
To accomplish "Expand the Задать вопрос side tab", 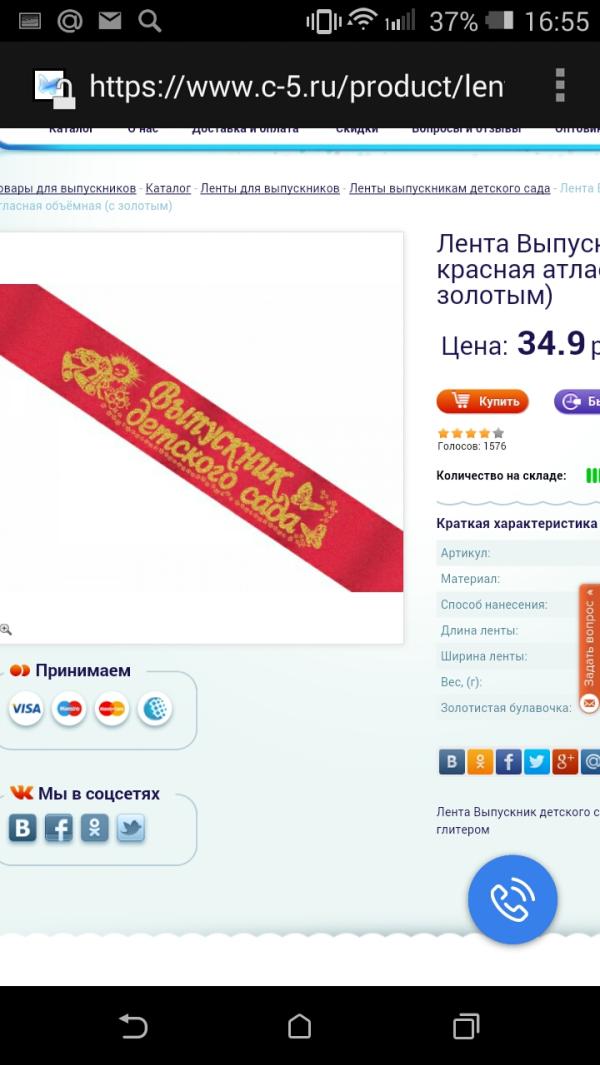I will pyautogui.click(x=589, y=648).
